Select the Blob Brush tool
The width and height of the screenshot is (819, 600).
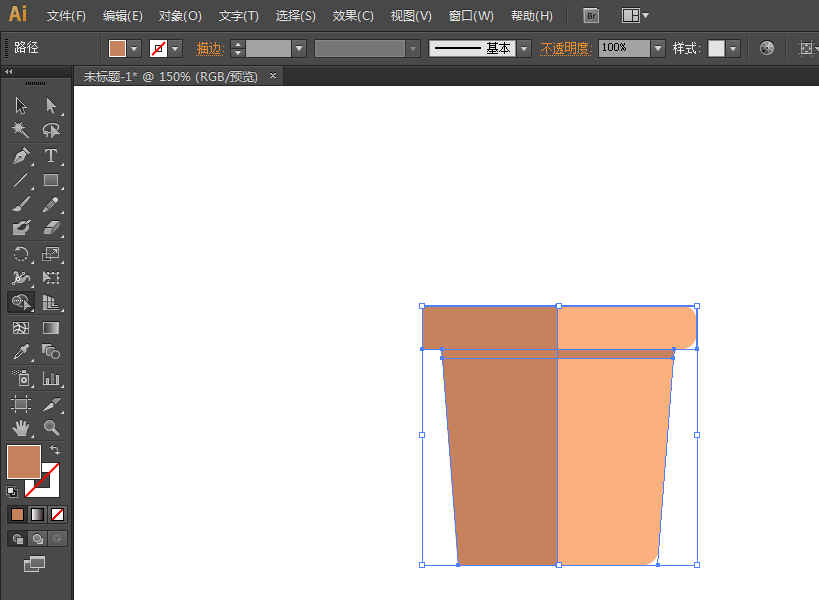point(21,228)
